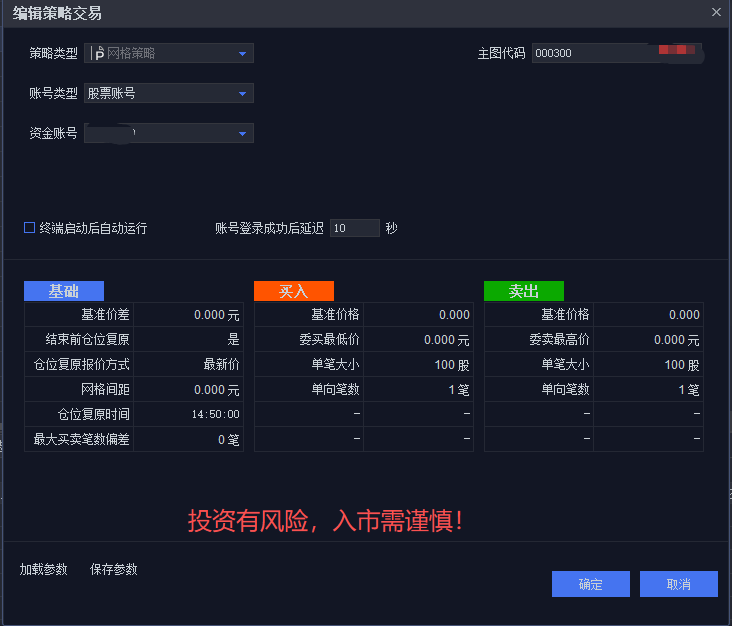Edit the 委卖最高价 value cell

pos(649,340)
